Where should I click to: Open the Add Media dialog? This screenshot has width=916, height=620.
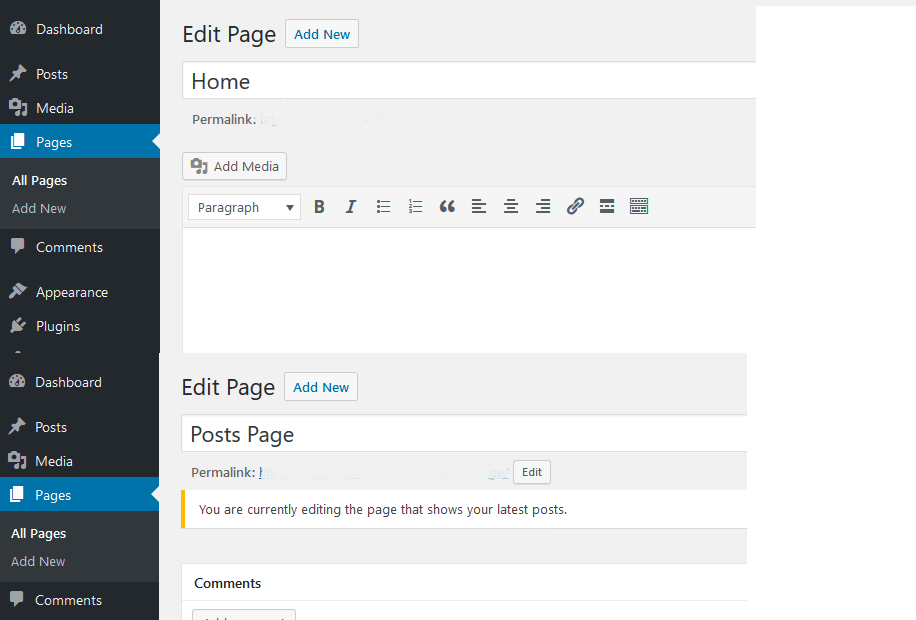point(233,166)
